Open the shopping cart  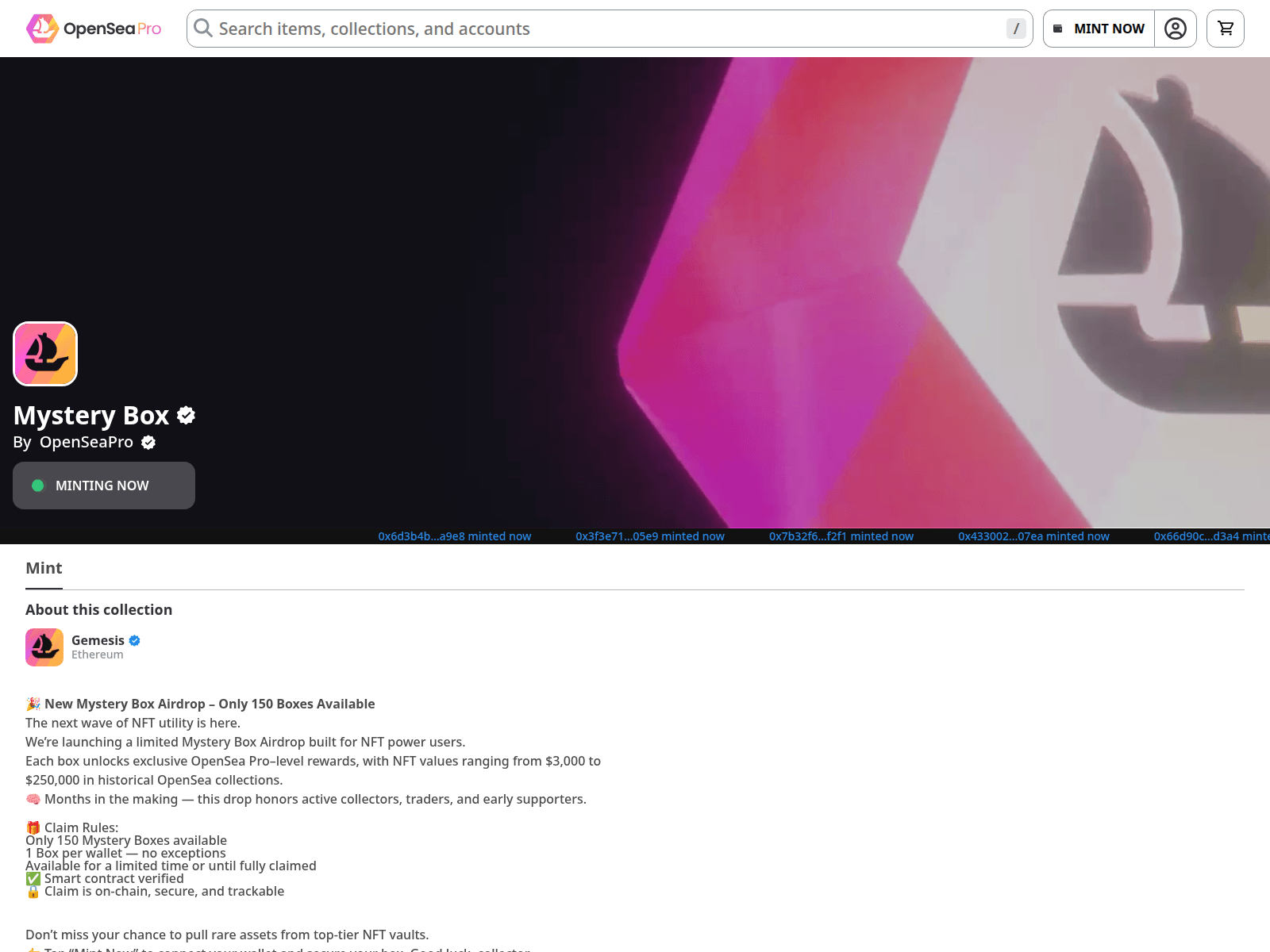[x=1226, y=29]
